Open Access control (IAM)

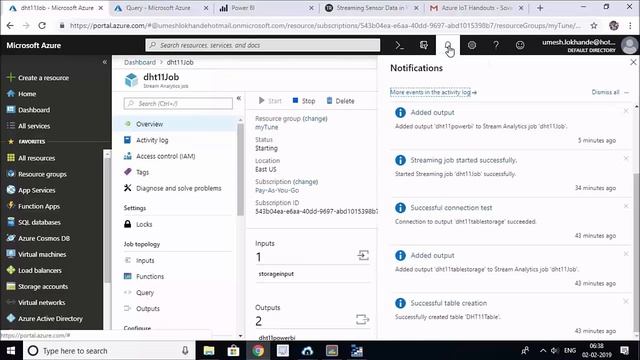[x=165, y=156]
